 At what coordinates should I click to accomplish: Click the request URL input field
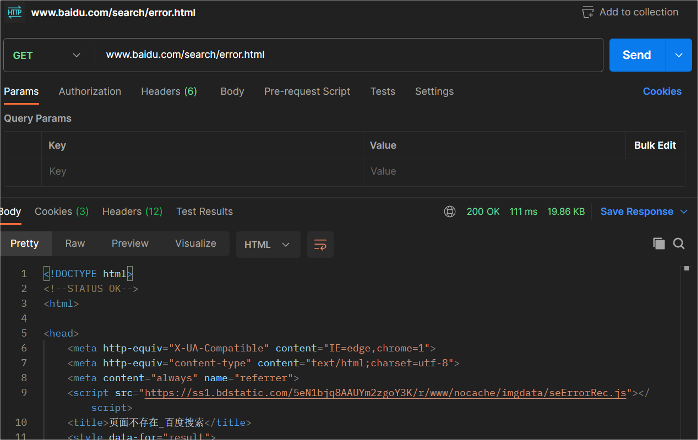click(x=349, y=55)
